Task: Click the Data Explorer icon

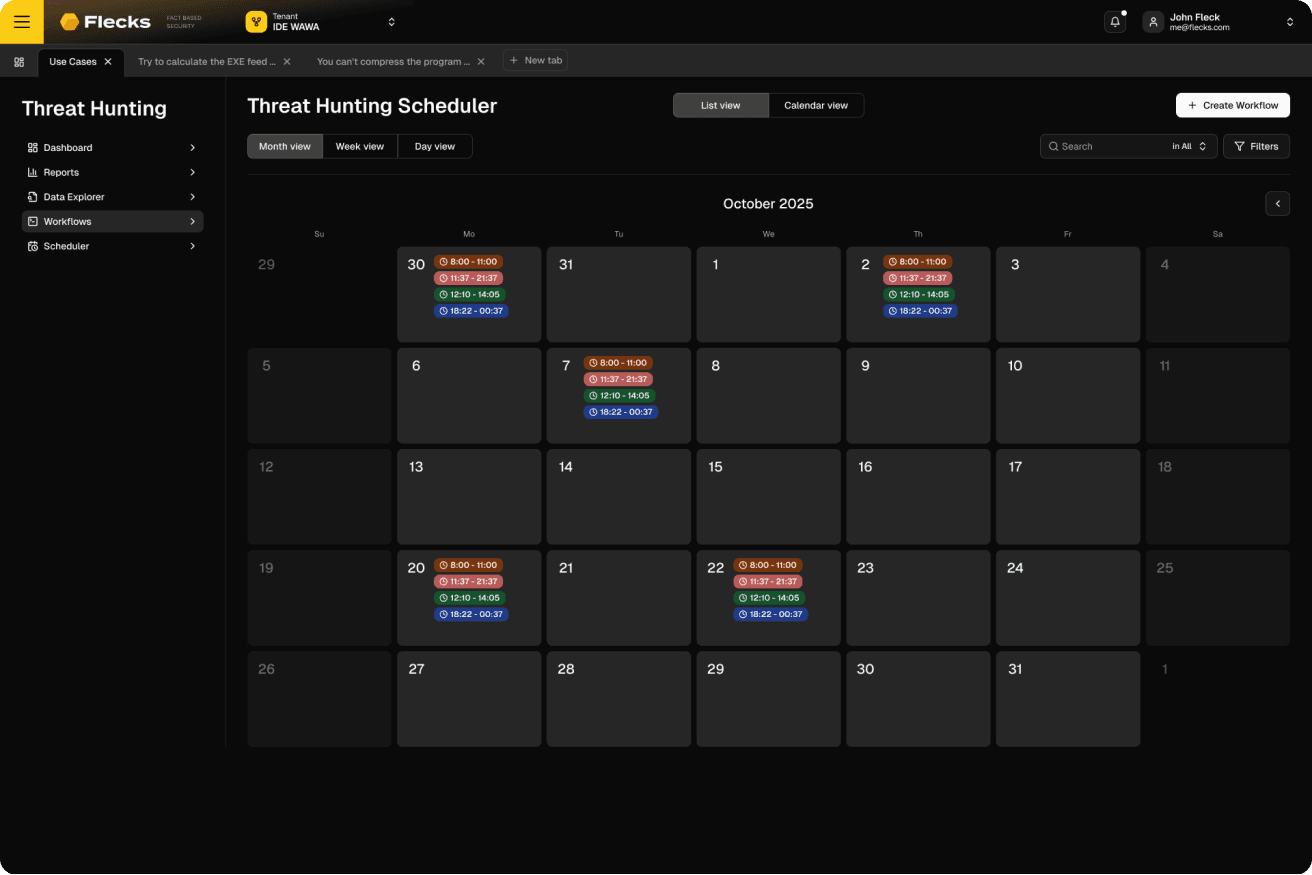Action: click(x=33, y=197)
